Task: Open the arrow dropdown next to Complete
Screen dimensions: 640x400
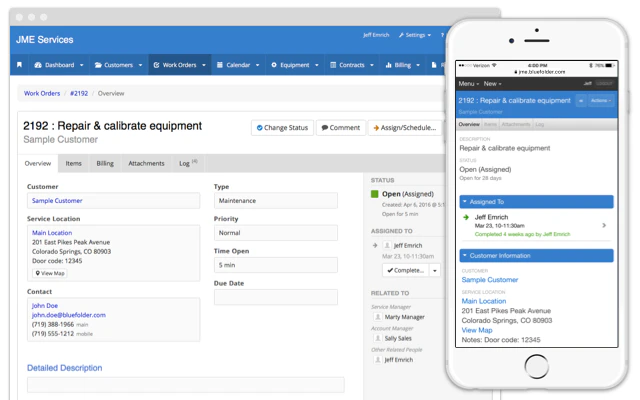Action: point(435,270)
